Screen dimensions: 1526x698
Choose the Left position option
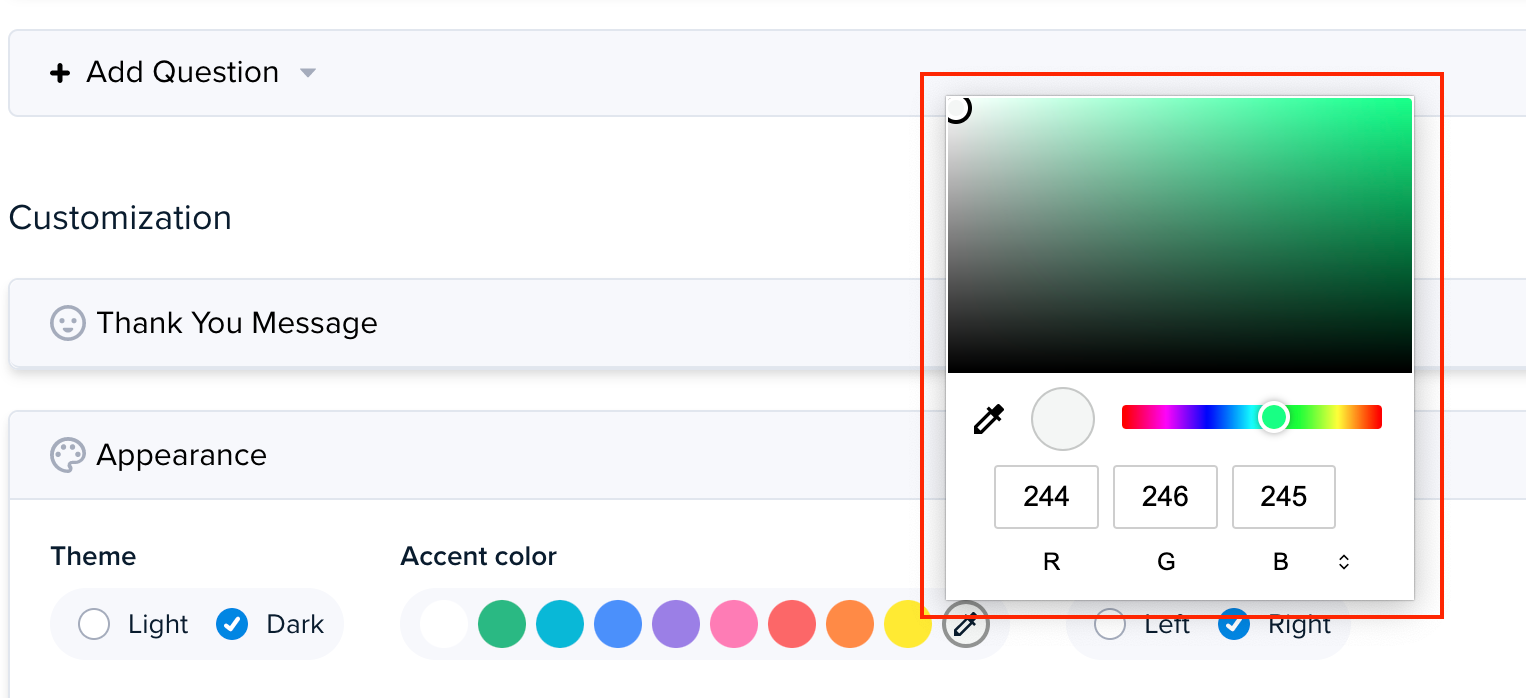(x=1110, y=625)
